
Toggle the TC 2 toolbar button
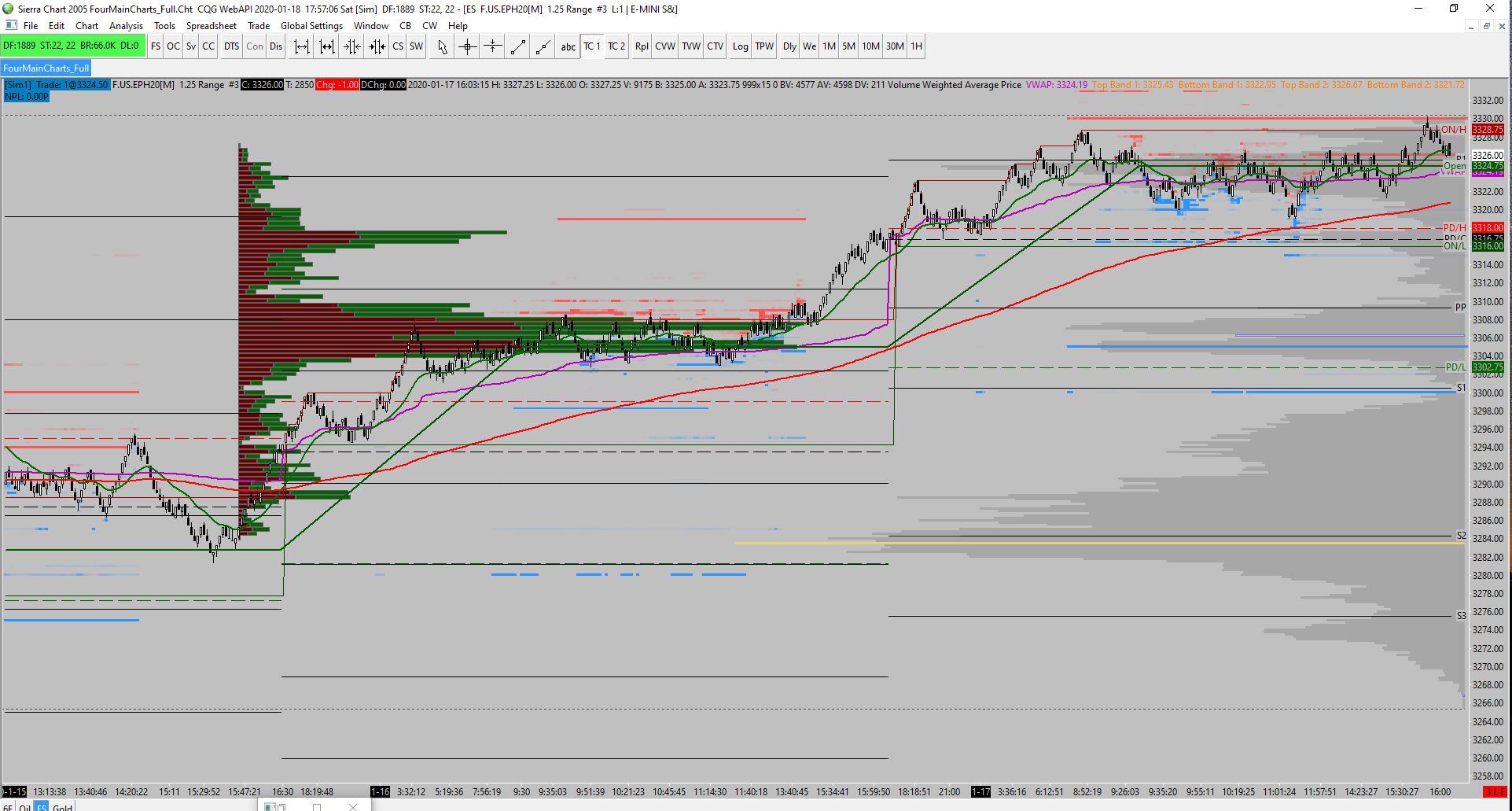pyautogui.click(x=616, y=46)
